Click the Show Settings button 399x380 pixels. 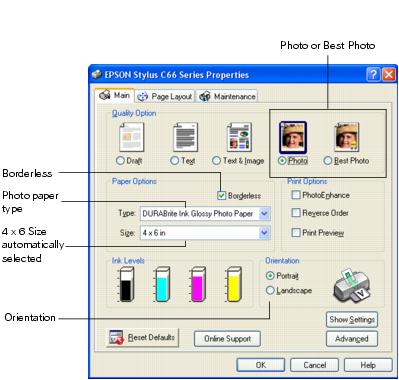(352, 319)
